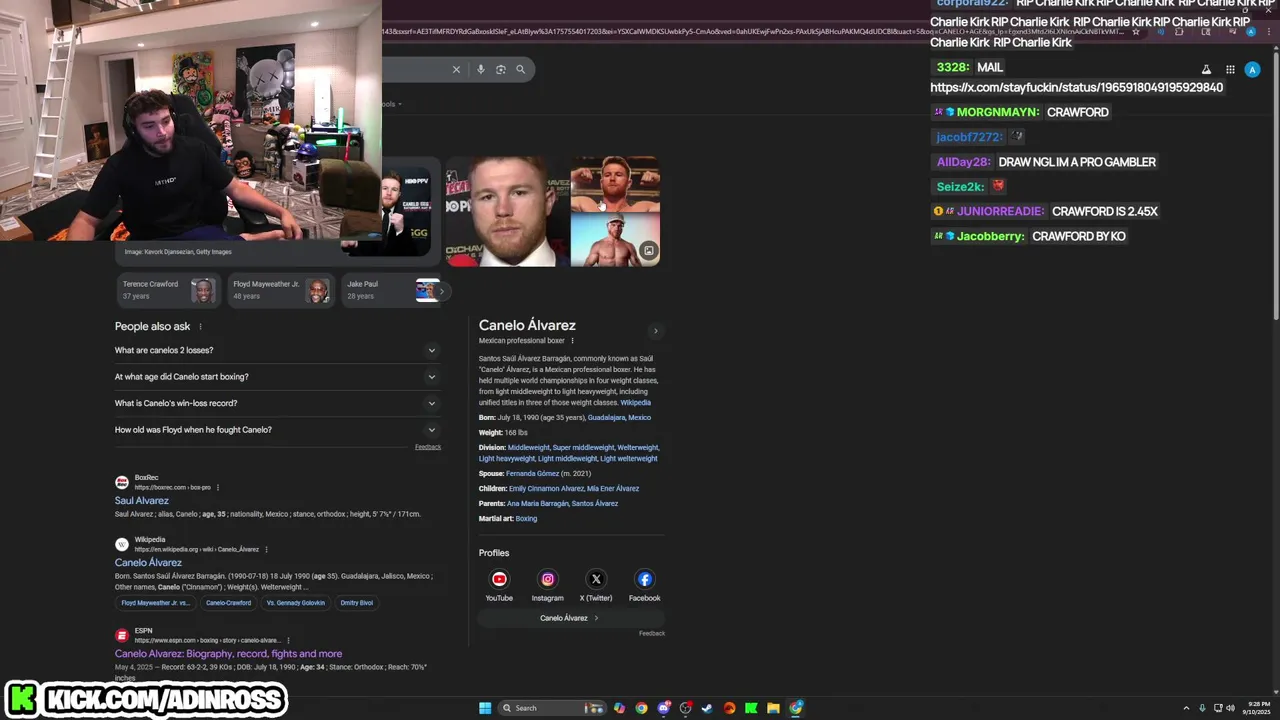Open Google Lens image search
This screenshot has height=720, width=1280.
tap(501, 69)
